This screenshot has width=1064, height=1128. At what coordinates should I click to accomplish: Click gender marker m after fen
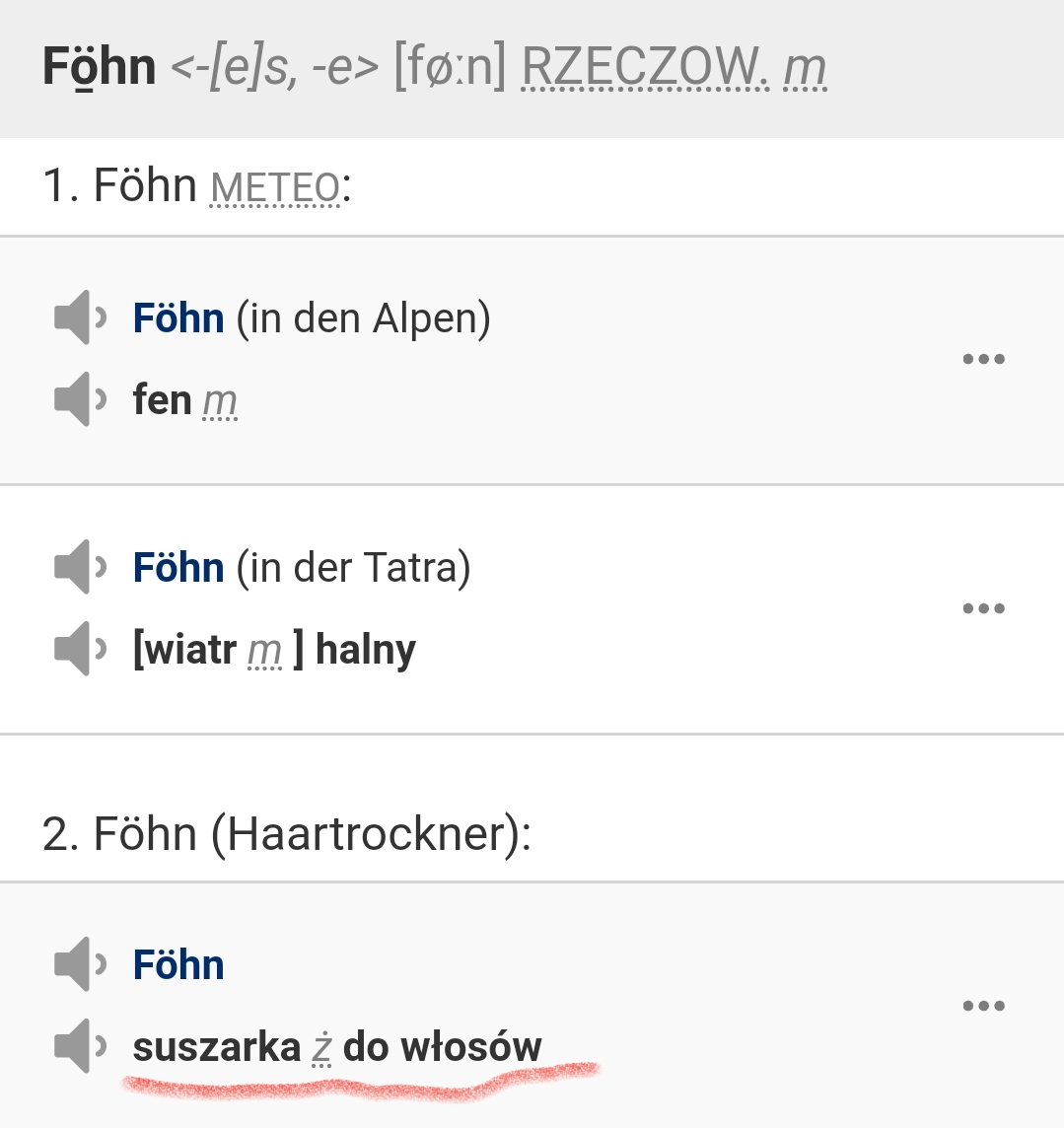click(x=220, y=403)
